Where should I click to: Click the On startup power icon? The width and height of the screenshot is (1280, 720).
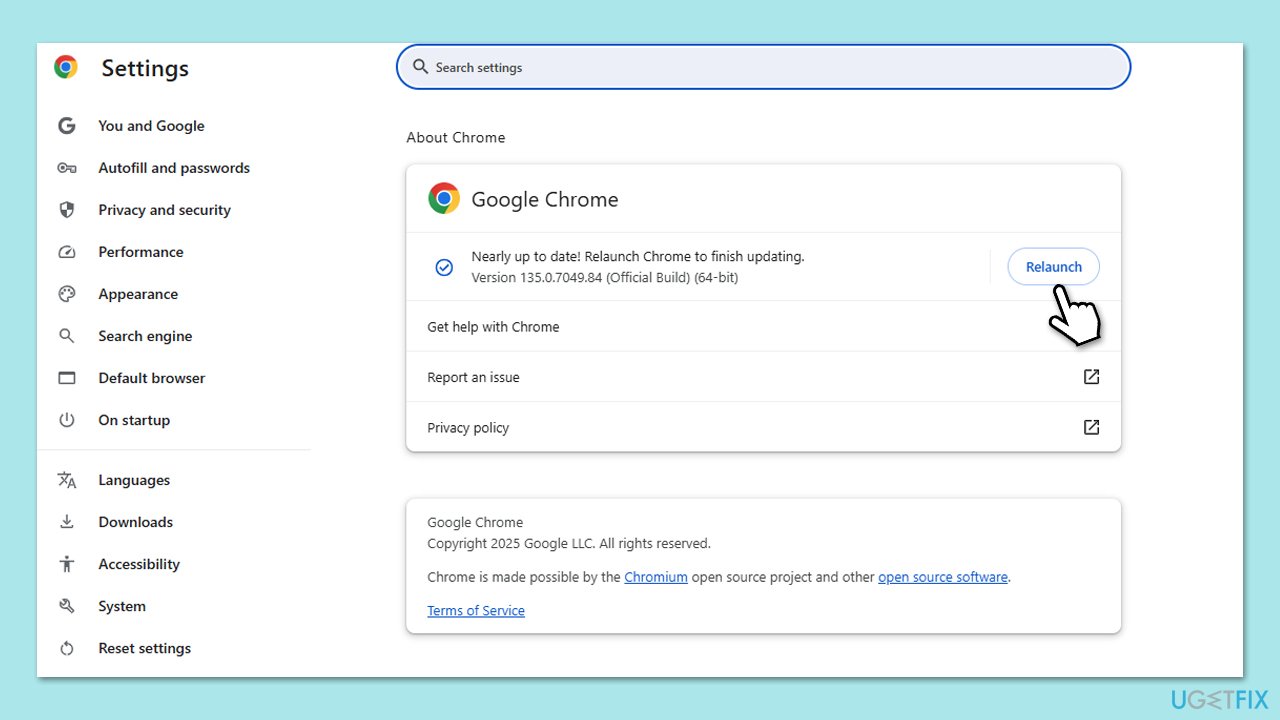point(66,420)
